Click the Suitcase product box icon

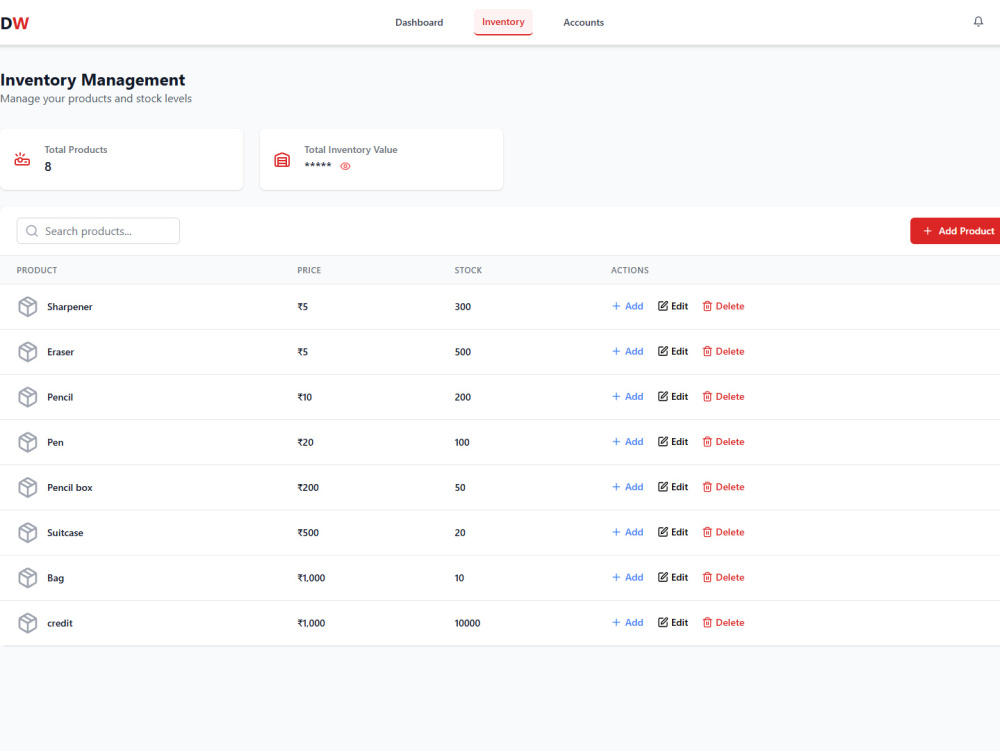[27, 533]
